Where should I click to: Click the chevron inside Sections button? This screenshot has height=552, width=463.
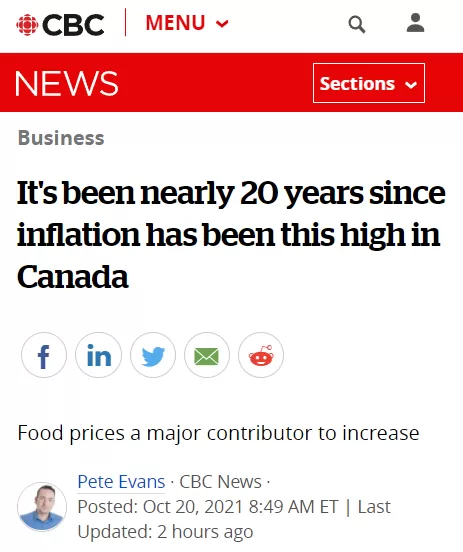(x=411, y=85)
